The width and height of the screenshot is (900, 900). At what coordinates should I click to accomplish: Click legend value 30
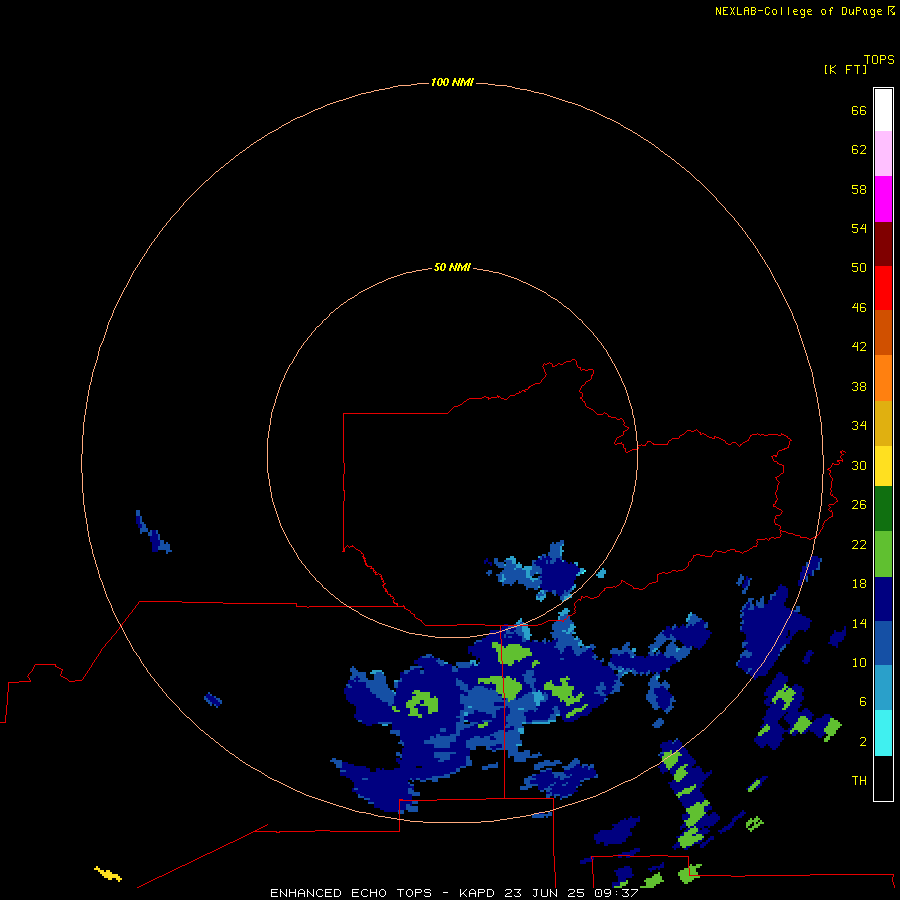click(x=859, y=465)
